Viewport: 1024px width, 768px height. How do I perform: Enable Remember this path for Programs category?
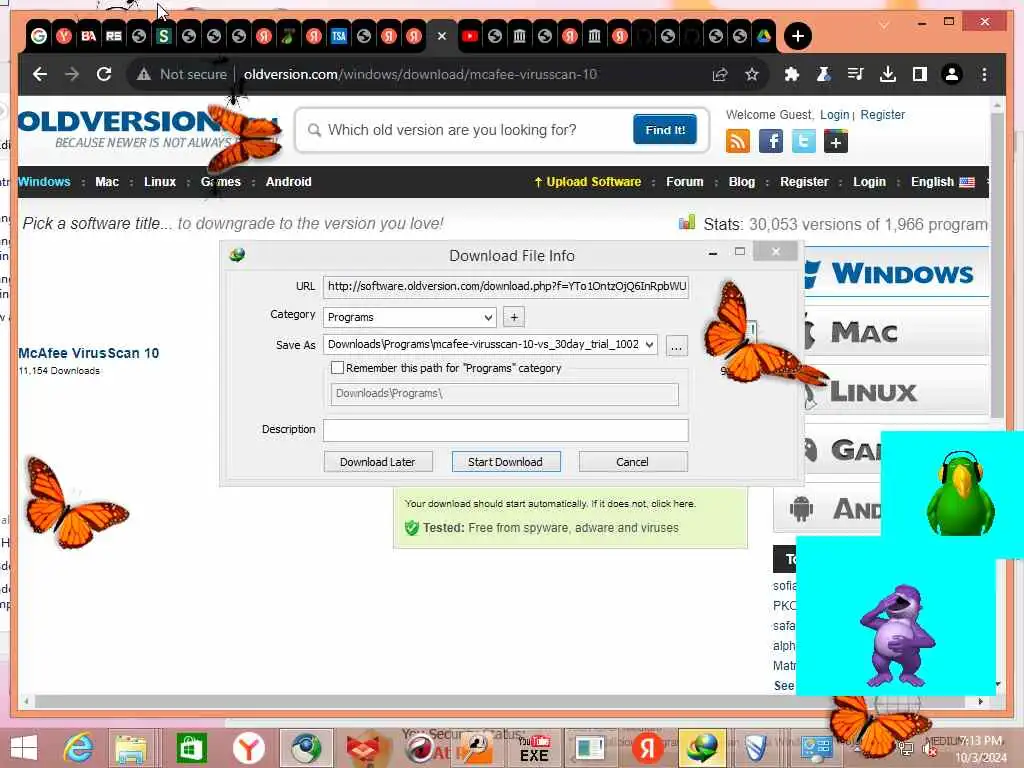[x=337, y=368]
